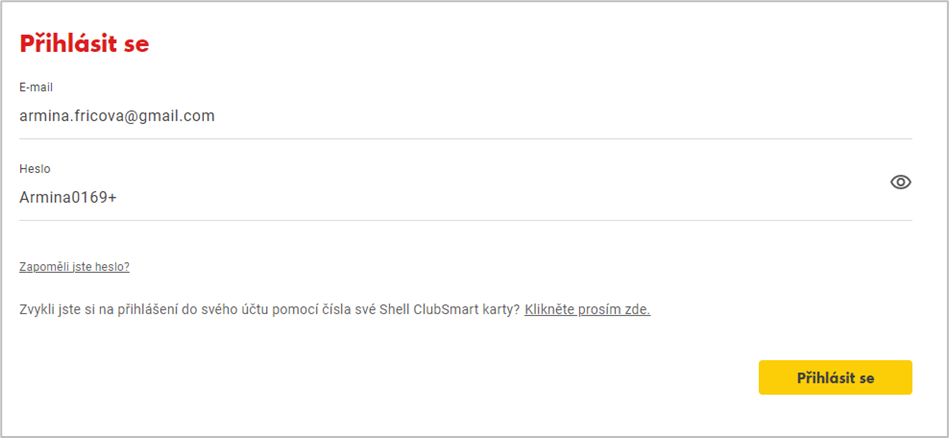Follow the Klikněte prosím zde. link
949x438 pixels.
(588, 310)
